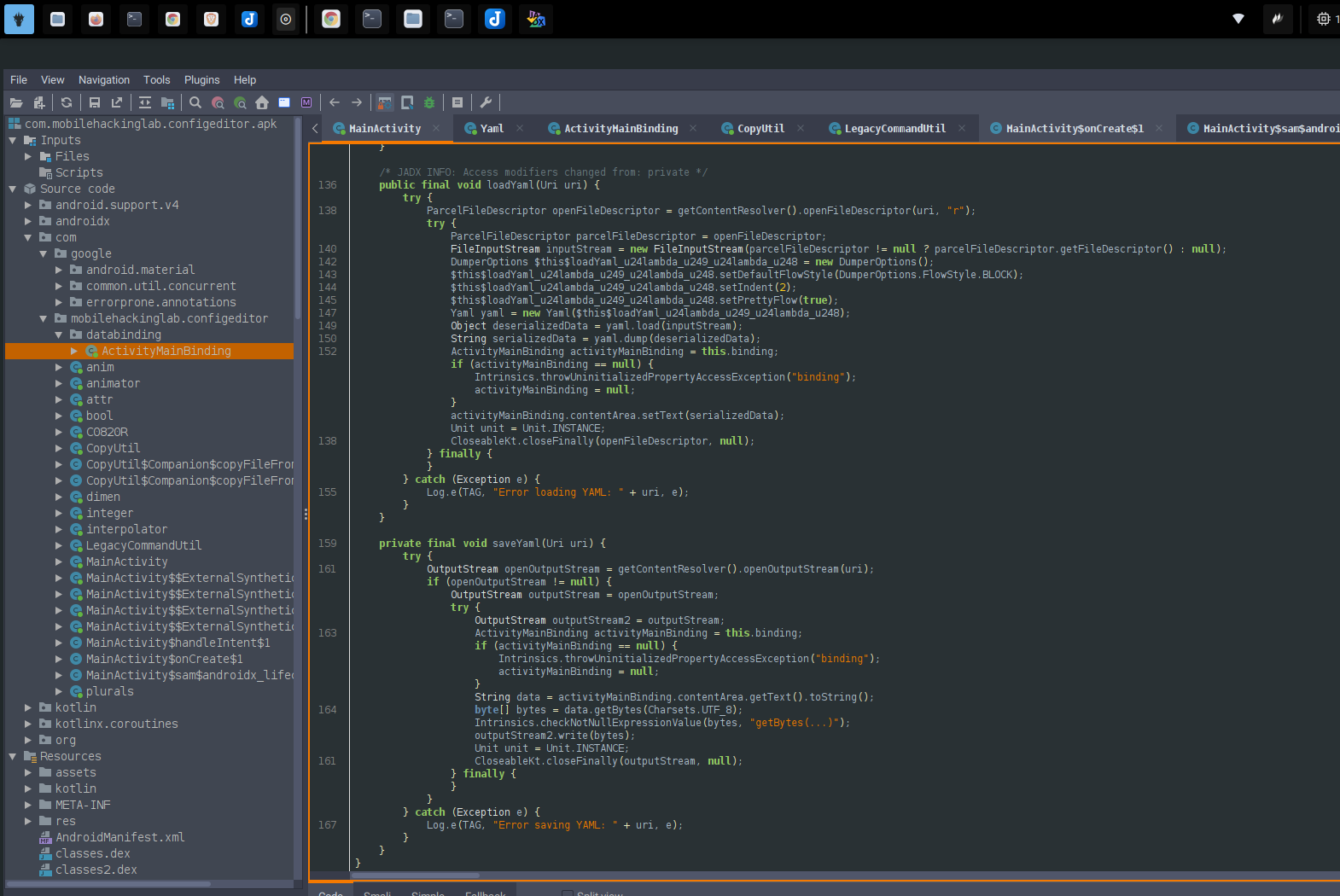
Task: Close the ActivityMainBinding tab
Action: click(x=693, y=128)
